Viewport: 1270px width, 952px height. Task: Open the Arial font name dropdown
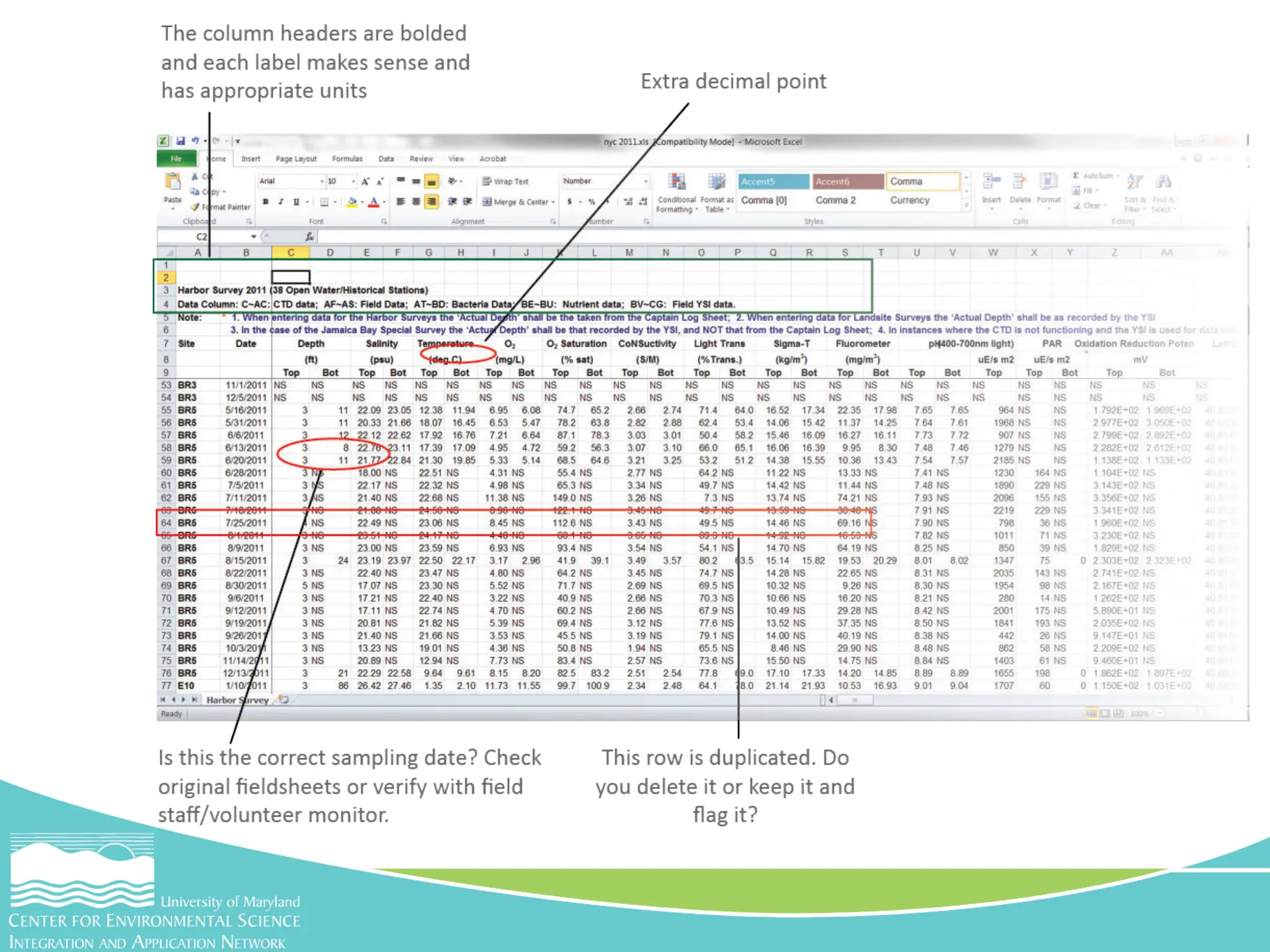pos(322,182)
